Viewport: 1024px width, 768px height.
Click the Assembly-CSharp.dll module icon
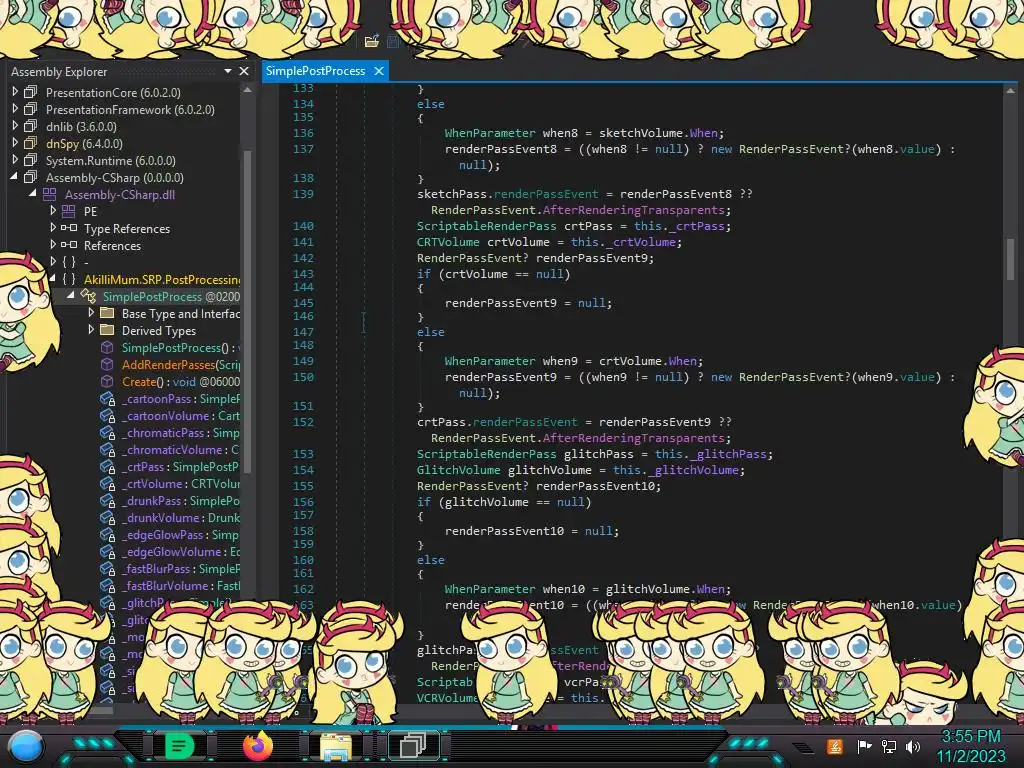[50, 194]
